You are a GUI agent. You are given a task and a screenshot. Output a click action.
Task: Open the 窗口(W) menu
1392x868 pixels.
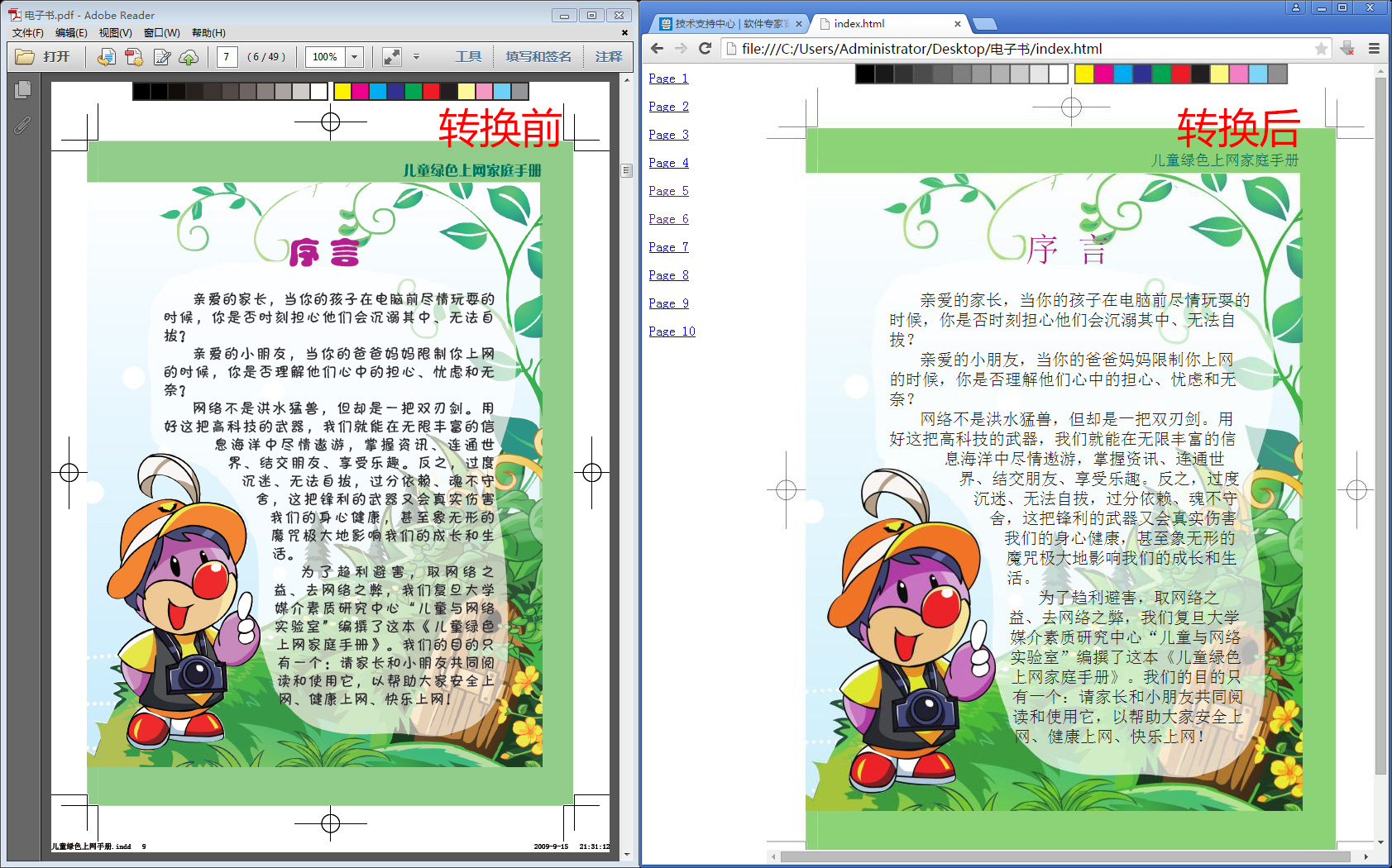pos(161,32)
